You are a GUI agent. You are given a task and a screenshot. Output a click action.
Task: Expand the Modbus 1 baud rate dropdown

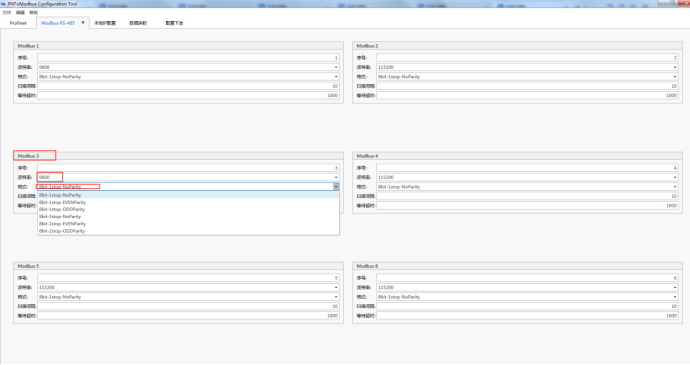coord(336,67)
